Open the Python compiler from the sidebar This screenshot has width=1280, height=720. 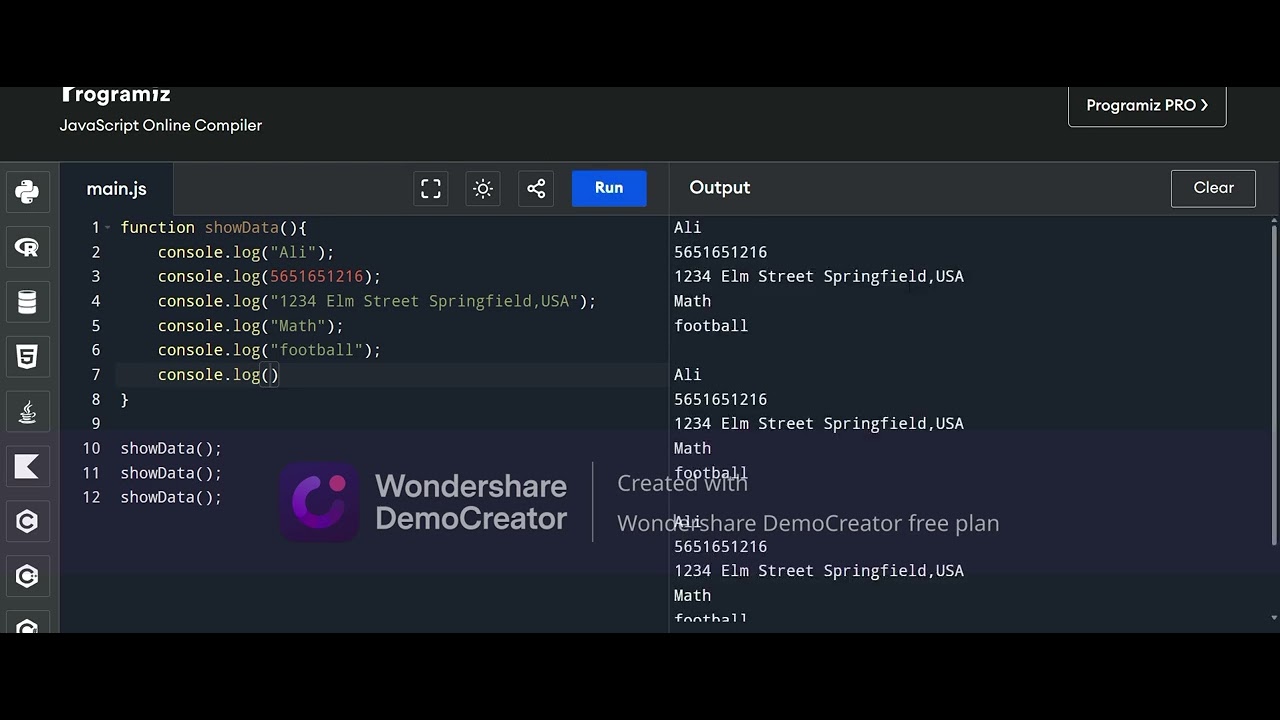pyautogui.click(x=27, y=191)
